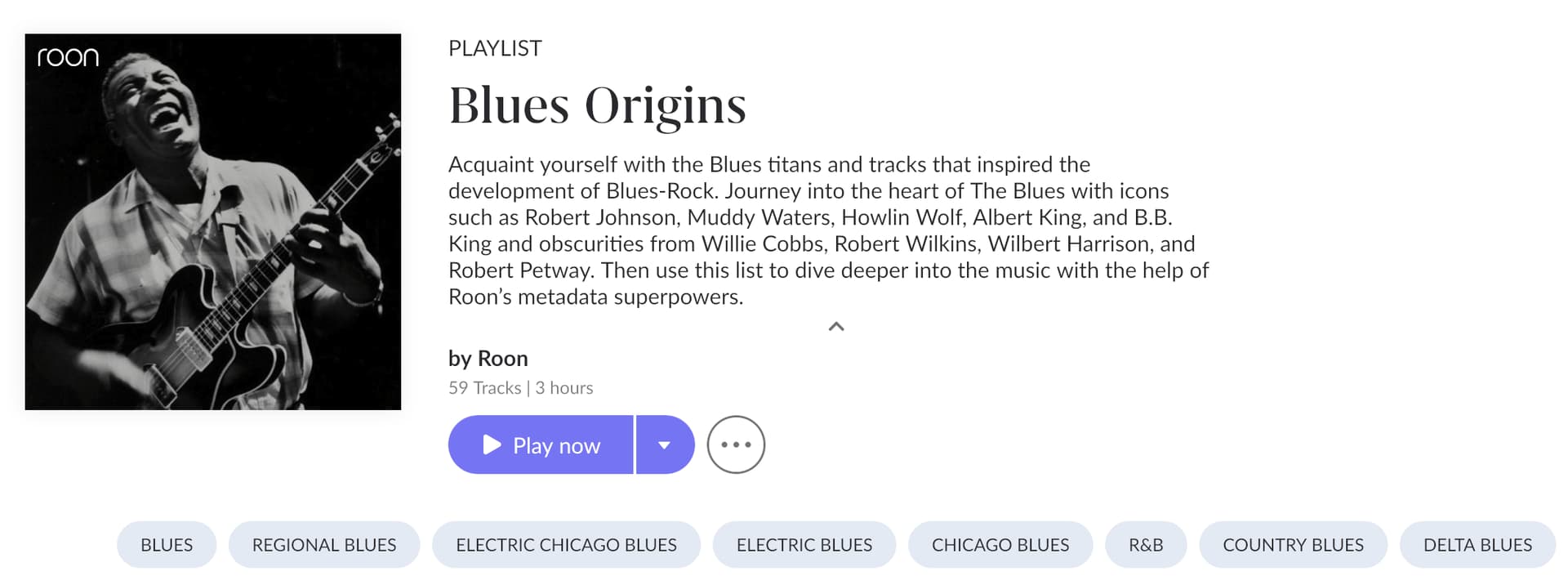Collapse the playlist description with the chevron
Viewport: 1568px width, 585px height.
pyautogui.click(x=835, y=327)
